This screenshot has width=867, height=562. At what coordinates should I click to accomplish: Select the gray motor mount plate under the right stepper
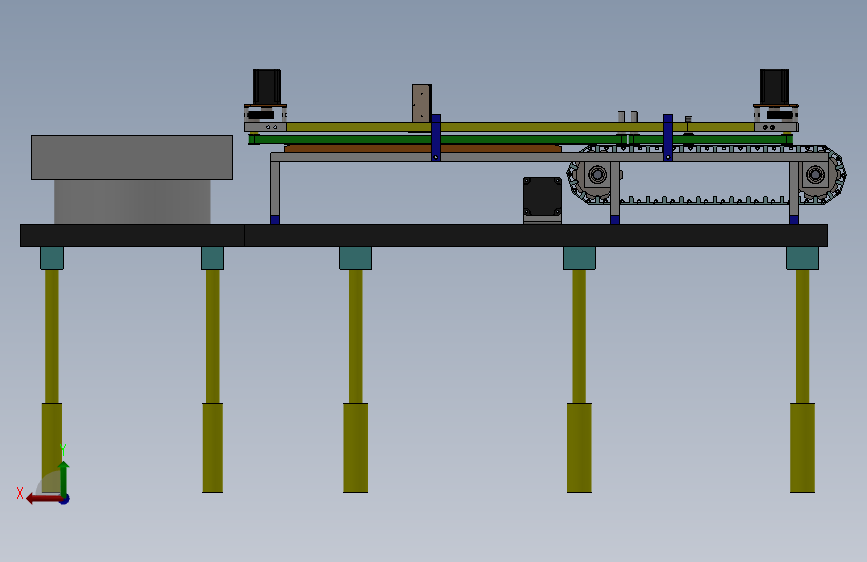click(x=776, y=127)
